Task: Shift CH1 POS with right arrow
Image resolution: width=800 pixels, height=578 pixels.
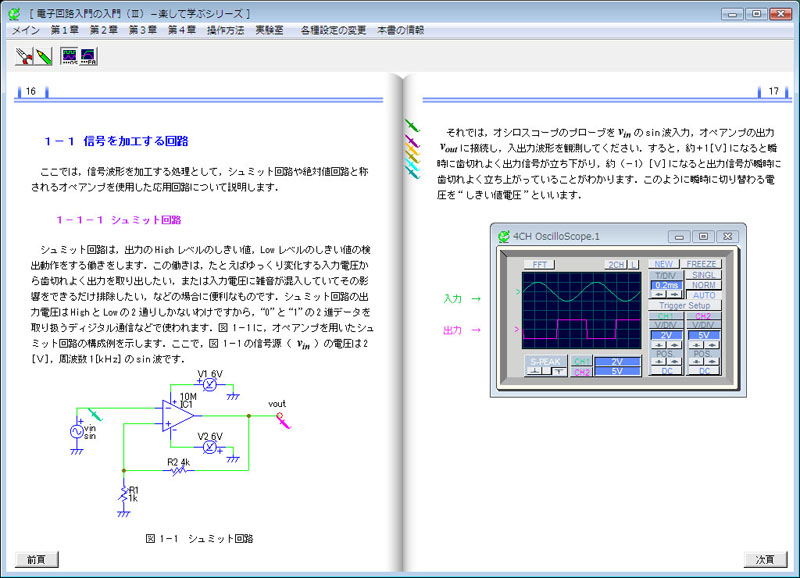Action: [674, 362]
